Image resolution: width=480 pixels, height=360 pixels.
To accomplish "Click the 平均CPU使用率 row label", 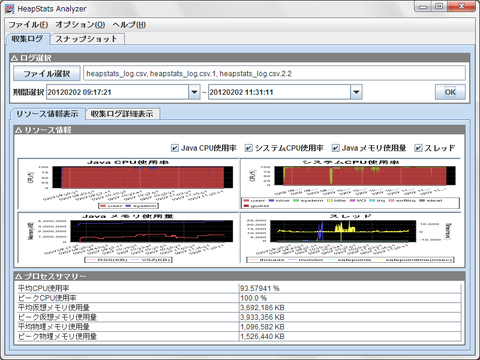I will tap(44, 288).
